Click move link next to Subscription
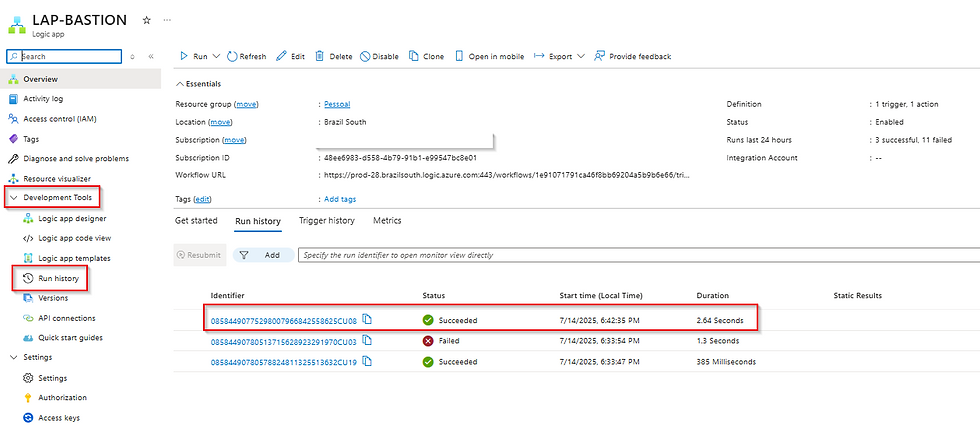This screenshot has height=429, width=980. pos(234,140)
